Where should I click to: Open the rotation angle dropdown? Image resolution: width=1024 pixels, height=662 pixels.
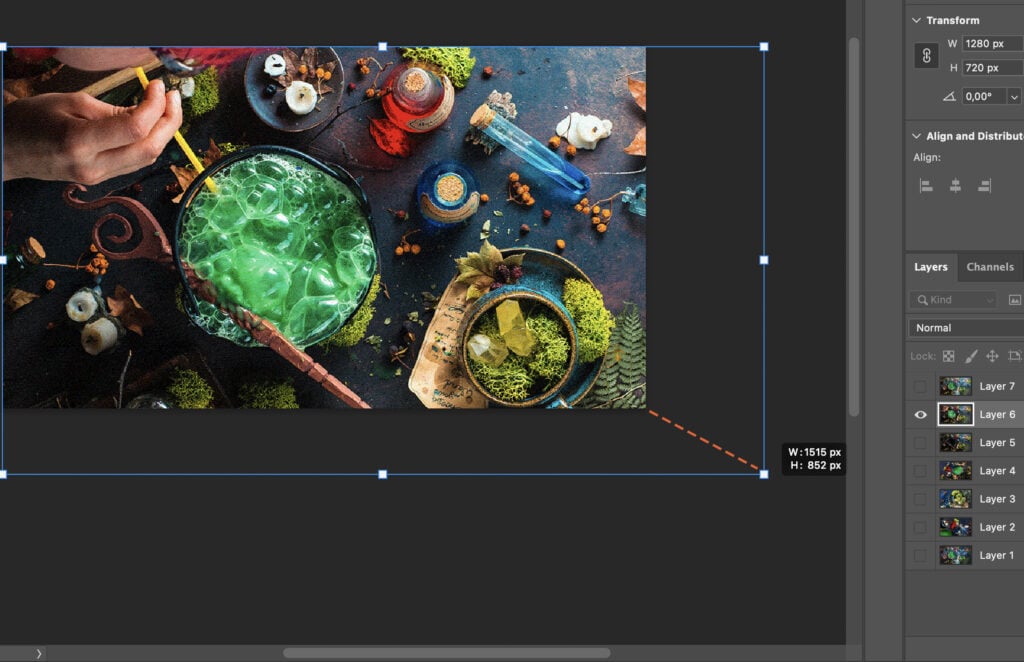click(1013, 96)
